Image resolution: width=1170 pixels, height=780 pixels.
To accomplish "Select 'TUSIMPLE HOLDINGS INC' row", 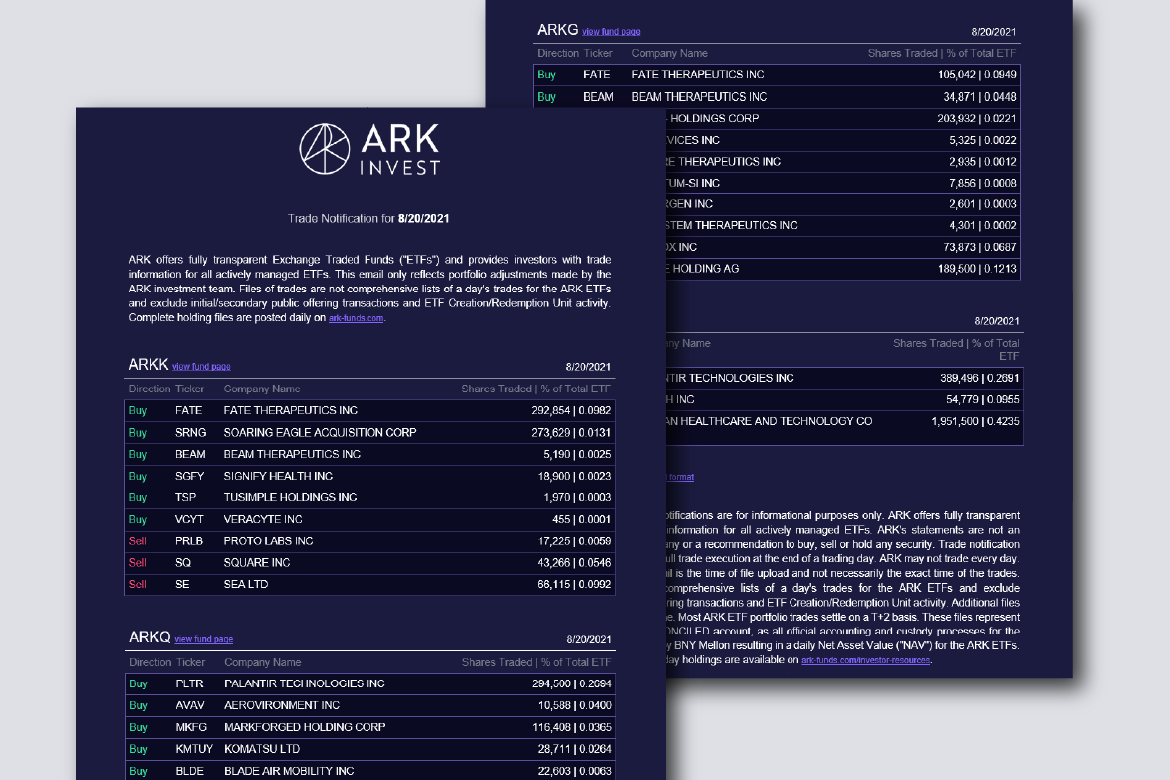I will pos(369,497).
